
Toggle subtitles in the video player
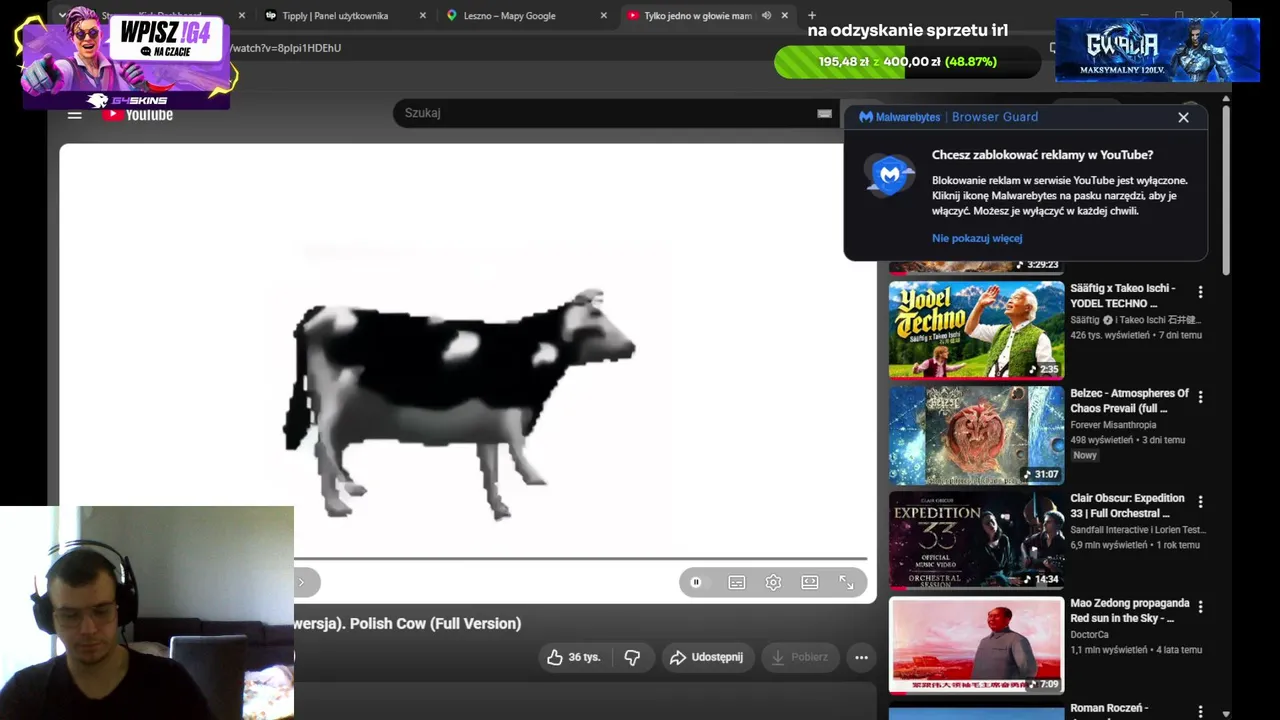point(737,582)
